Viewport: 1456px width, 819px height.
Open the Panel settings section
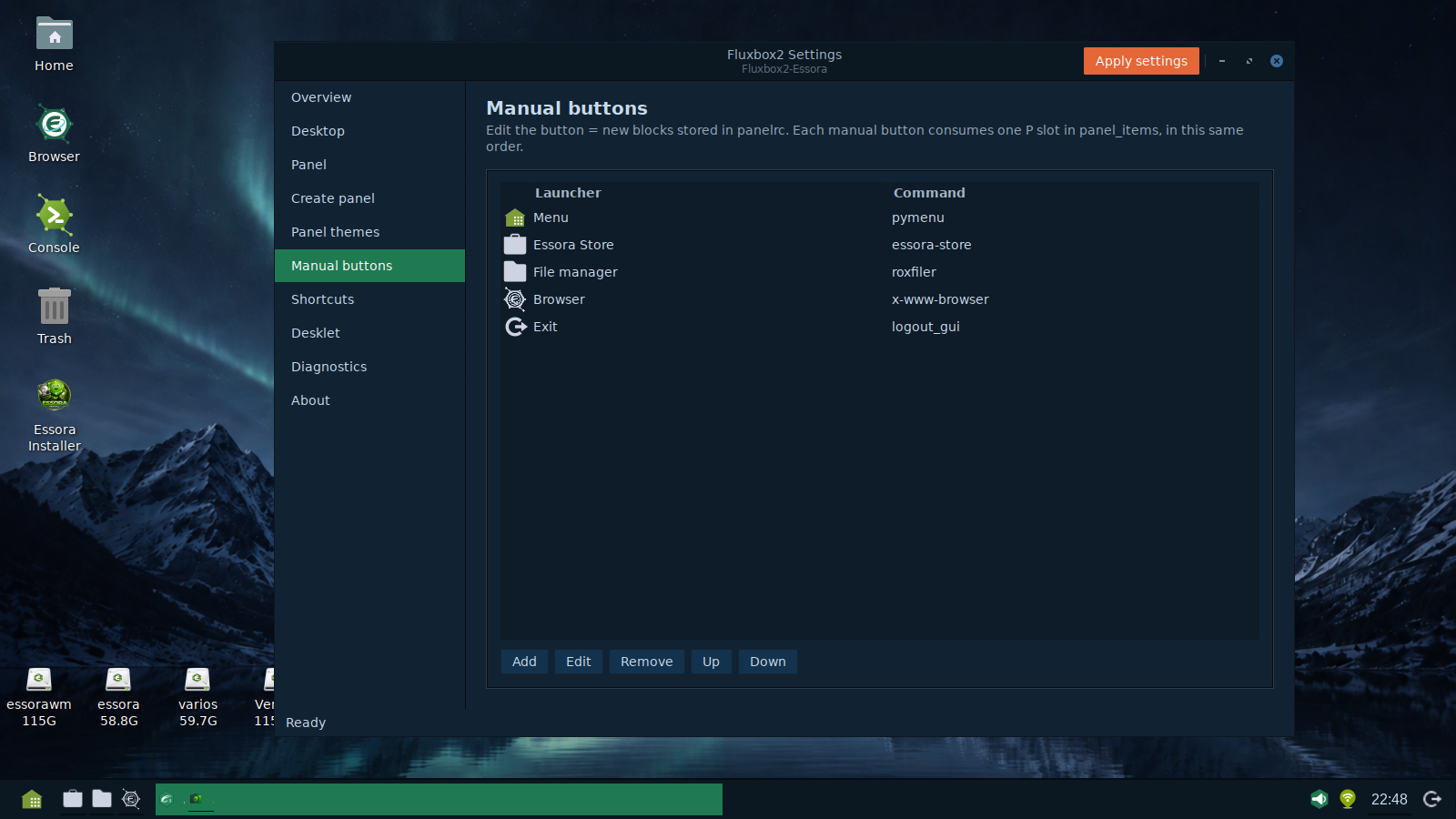click(x=369, y=165)
